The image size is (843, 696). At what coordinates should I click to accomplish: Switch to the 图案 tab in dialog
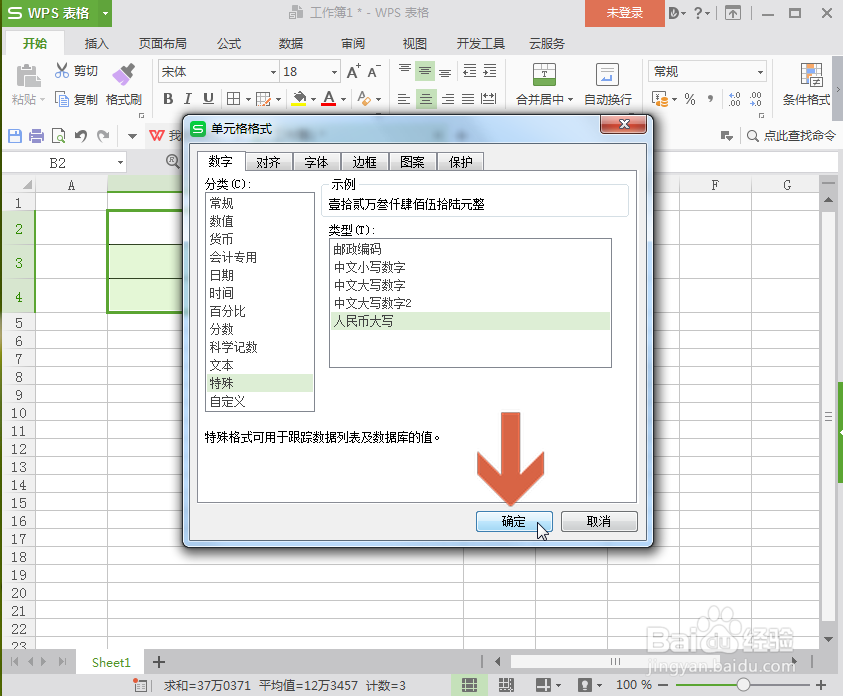coord(414,161)
